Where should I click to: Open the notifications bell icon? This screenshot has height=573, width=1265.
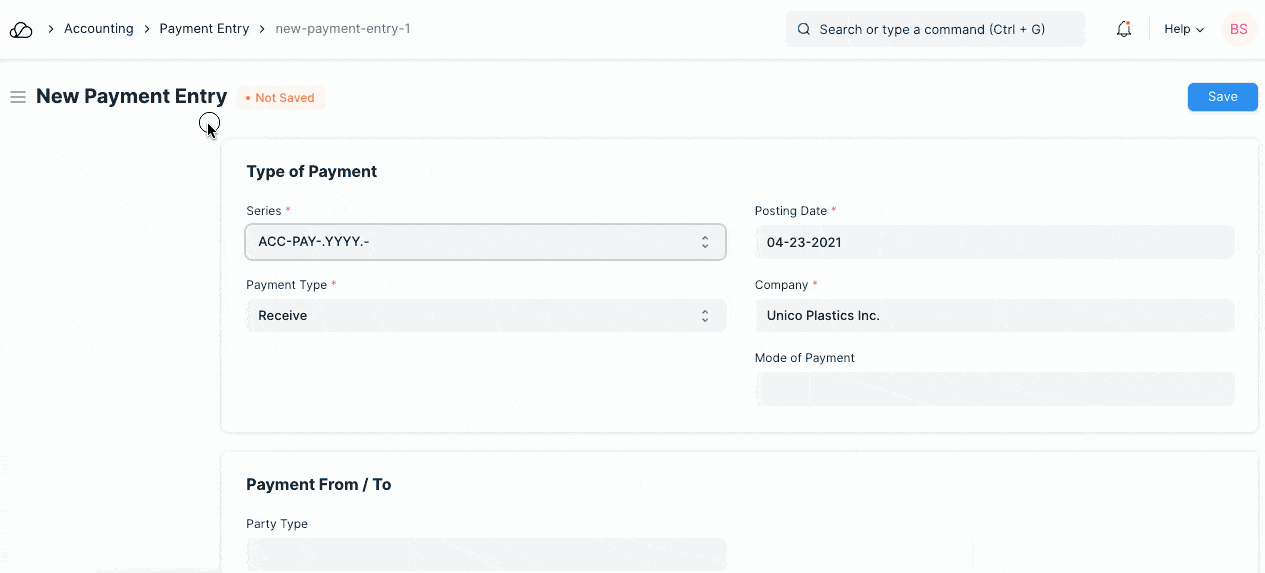tap(1124, 30)
